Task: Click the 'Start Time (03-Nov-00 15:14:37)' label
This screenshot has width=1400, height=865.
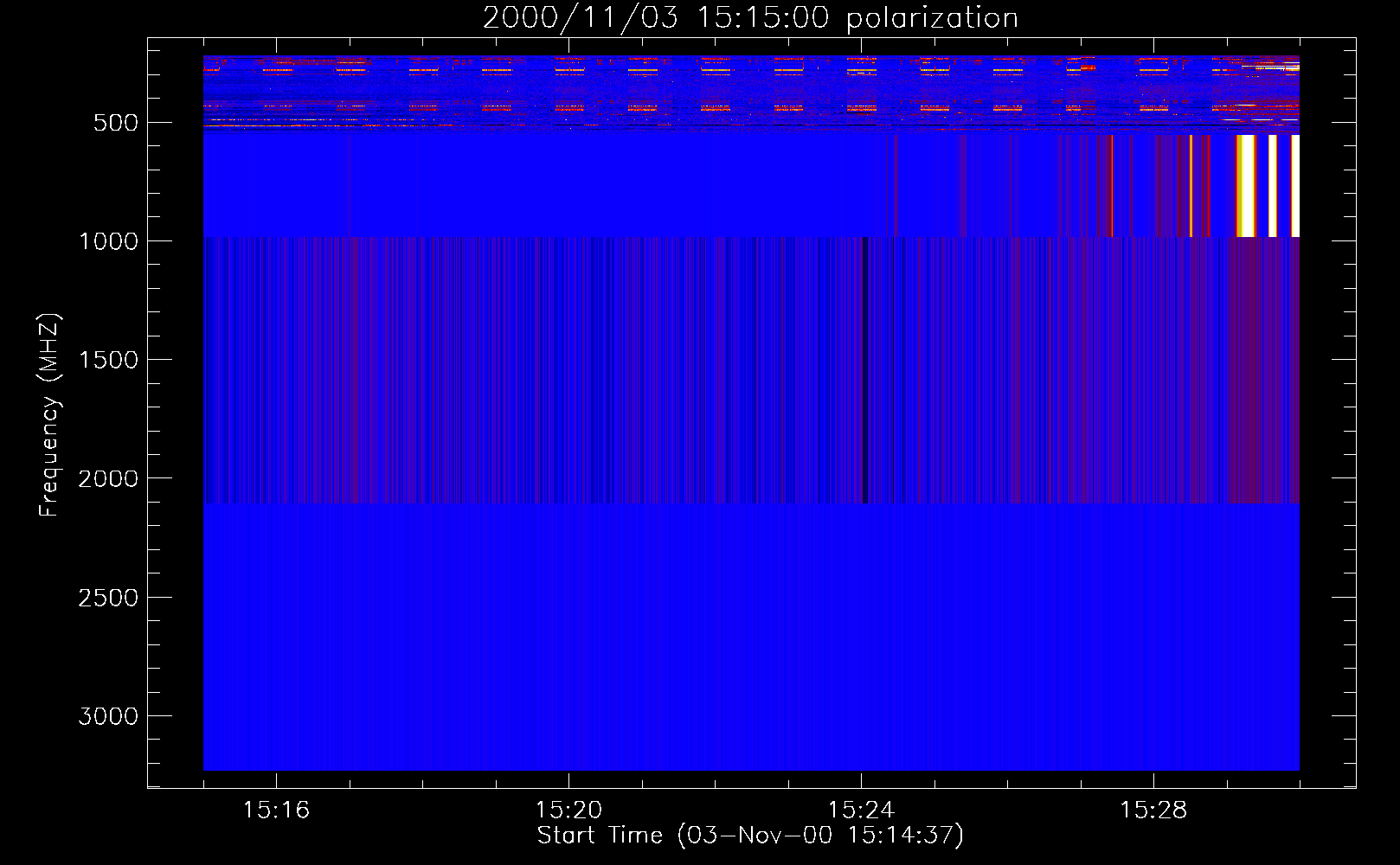Action: point(750,836)
